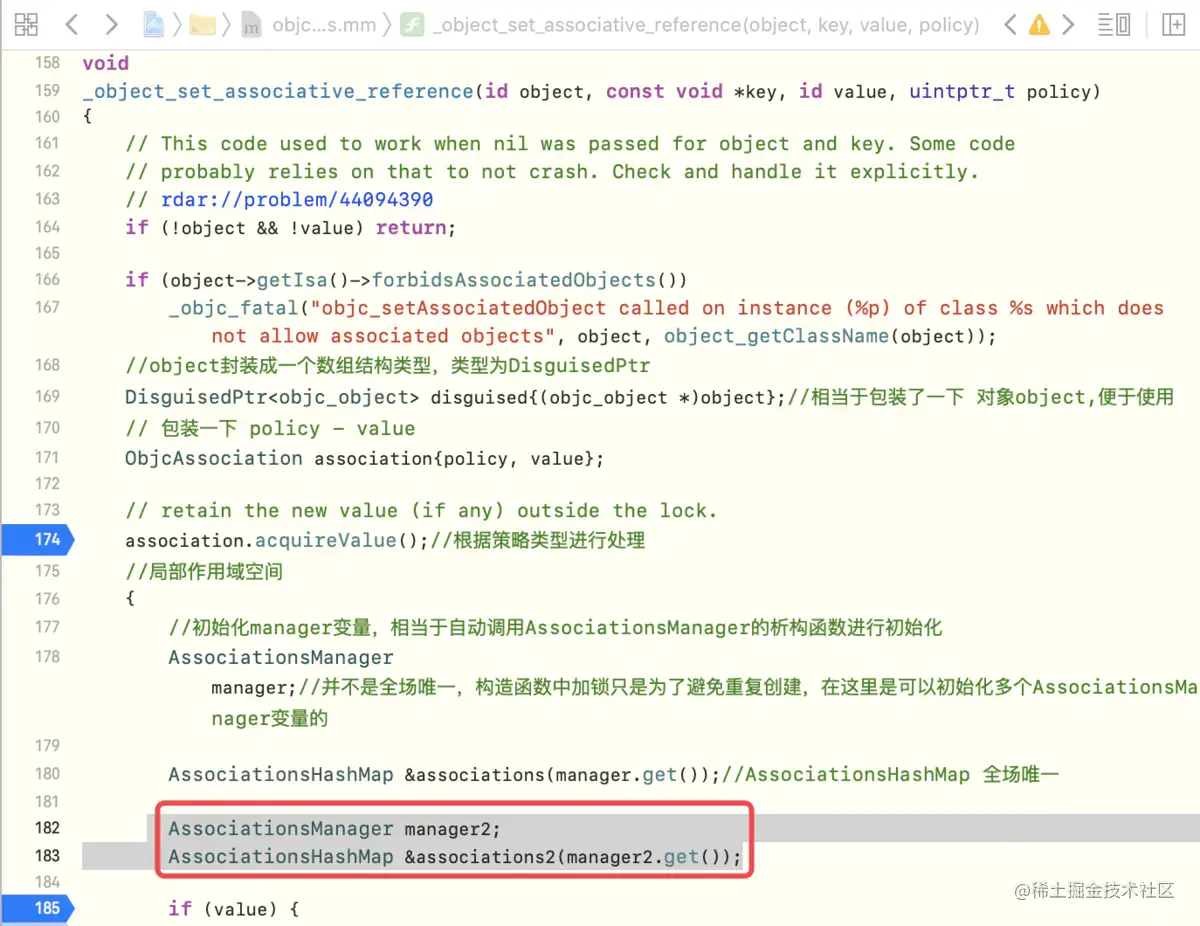The image size is (1200, 926).
Task: Add an editor pane on the right
Action: click(1174, 24)
